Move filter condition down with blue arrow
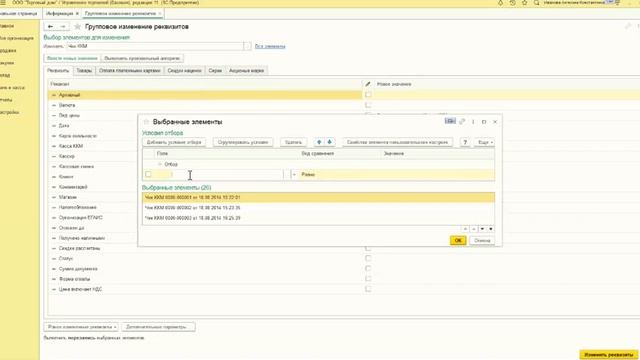This screenshot has width=640, height=360. [x=329, y=142]
